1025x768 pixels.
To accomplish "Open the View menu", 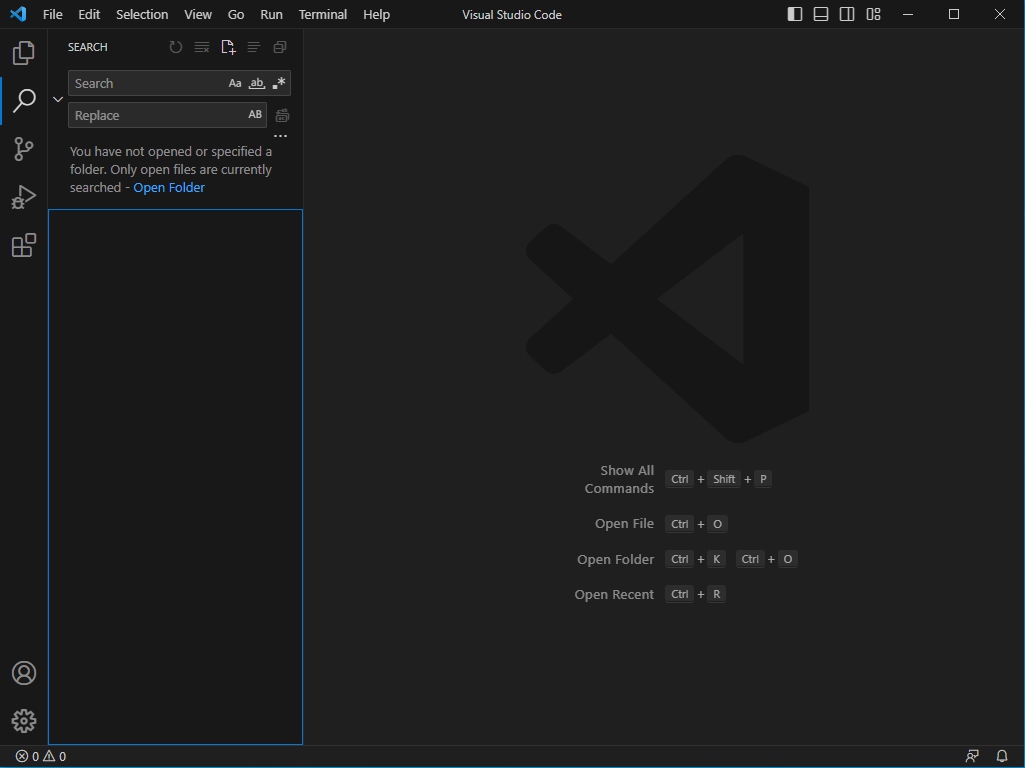I will click(x=197, y=14).
